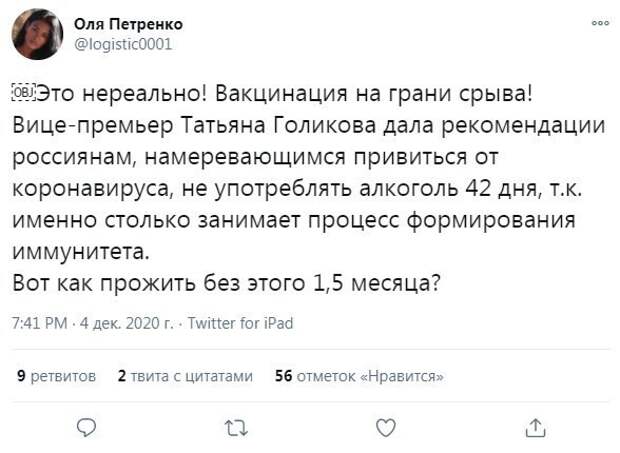Viewport: 620px width, 453px height.
Task: Show the 56 отметок «Нравится» list
Action: click(x=358, y=376)
